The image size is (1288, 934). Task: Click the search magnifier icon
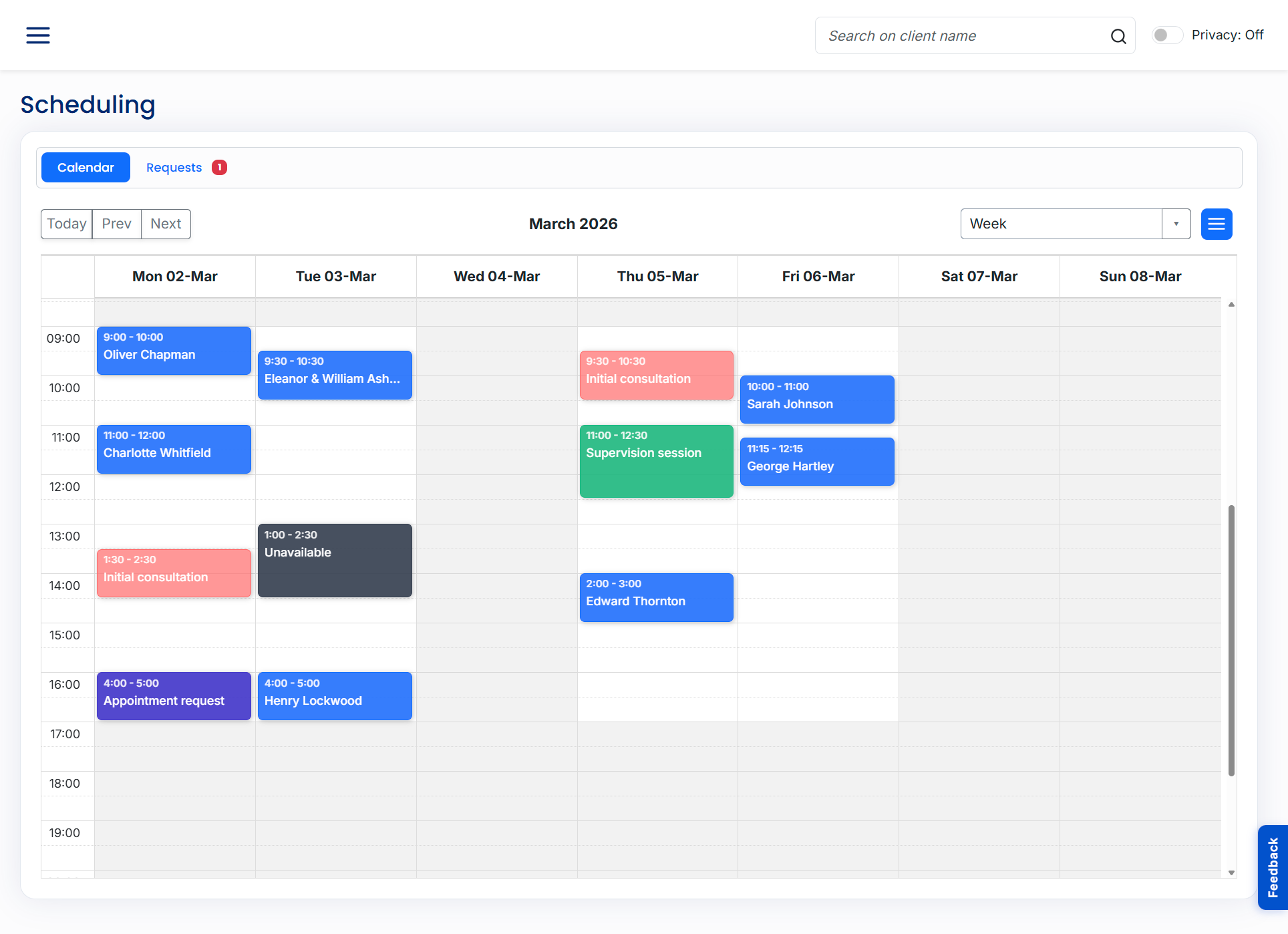tap(1118, 36)
